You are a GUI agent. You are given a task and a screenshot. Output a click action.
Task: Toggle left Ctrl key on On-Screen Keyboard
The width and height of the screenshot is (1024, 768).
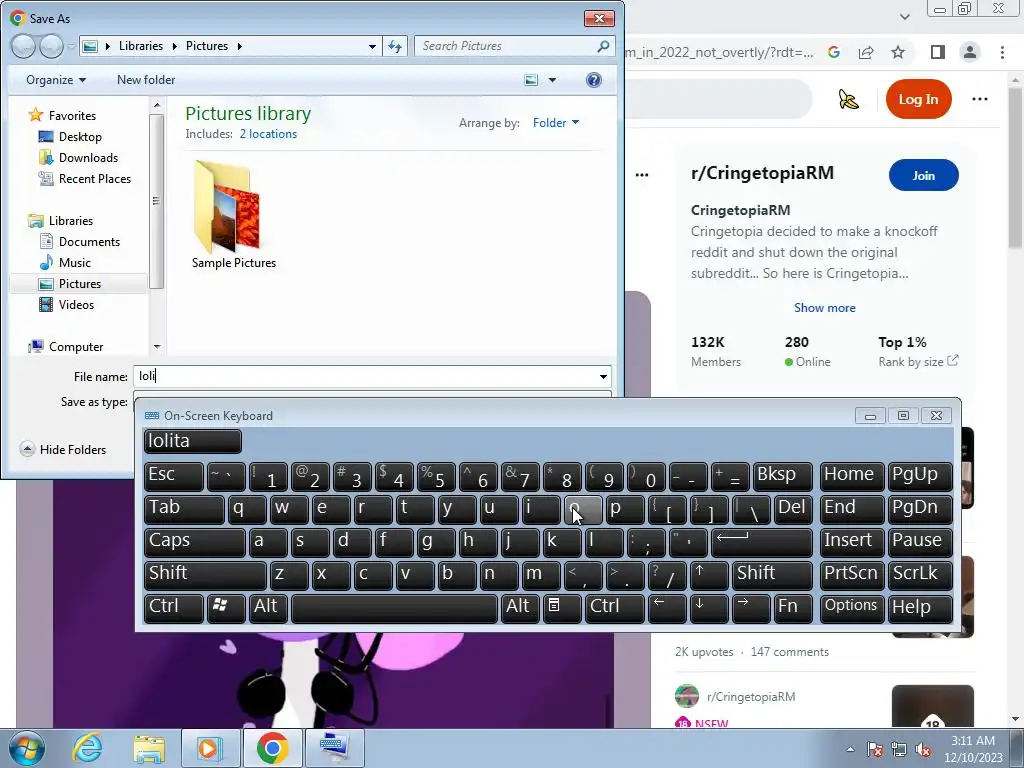174,608
